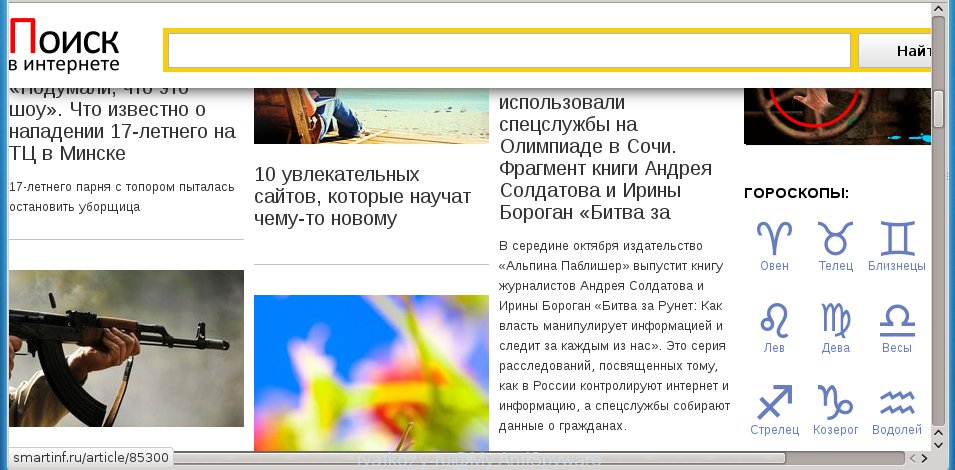The image size is (955, 470).
Task: Click the red circle image thumbnail
Action: click(837, 116)
